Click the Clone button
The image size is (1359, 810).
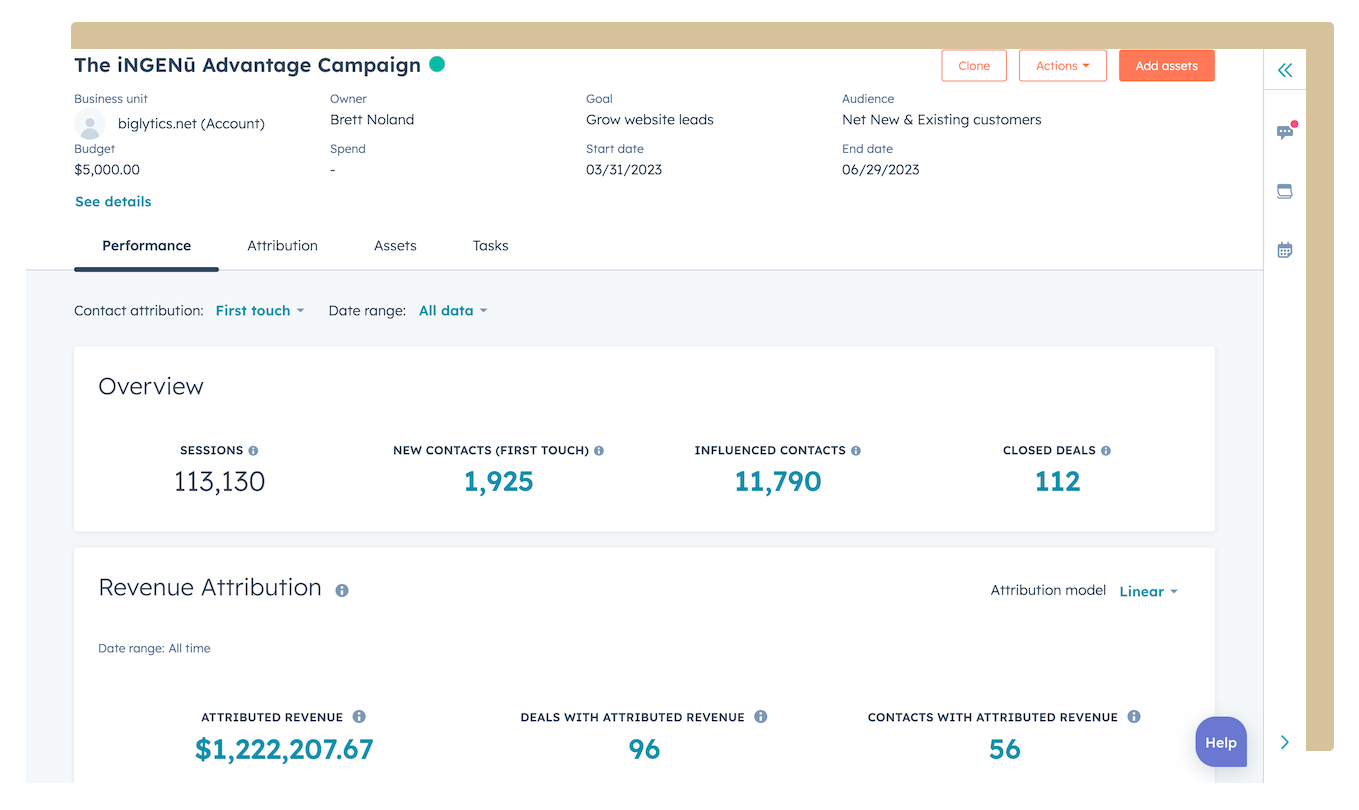pyautogui.click(x=974, y=66)
